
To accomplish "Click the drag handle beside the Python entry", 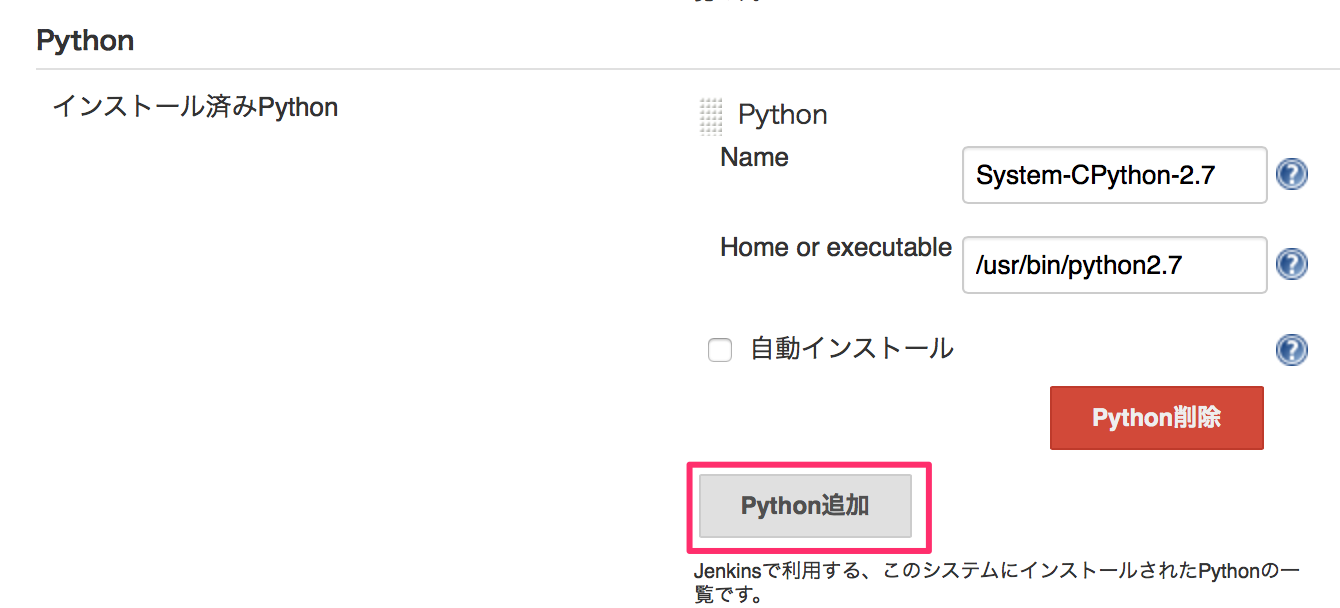I will (710, 117).
